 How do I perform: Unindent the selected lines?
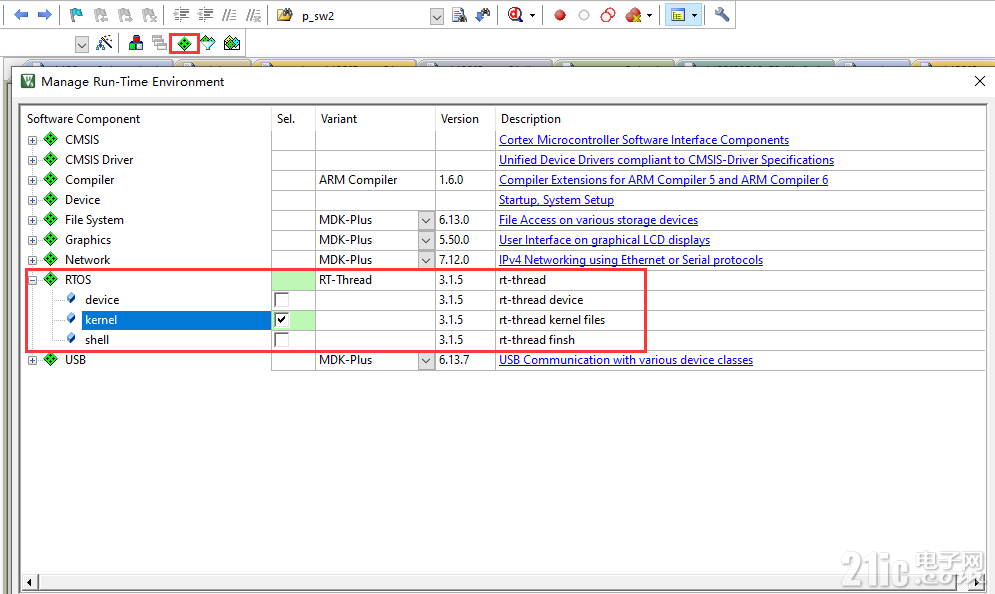[x=206, y=15]
